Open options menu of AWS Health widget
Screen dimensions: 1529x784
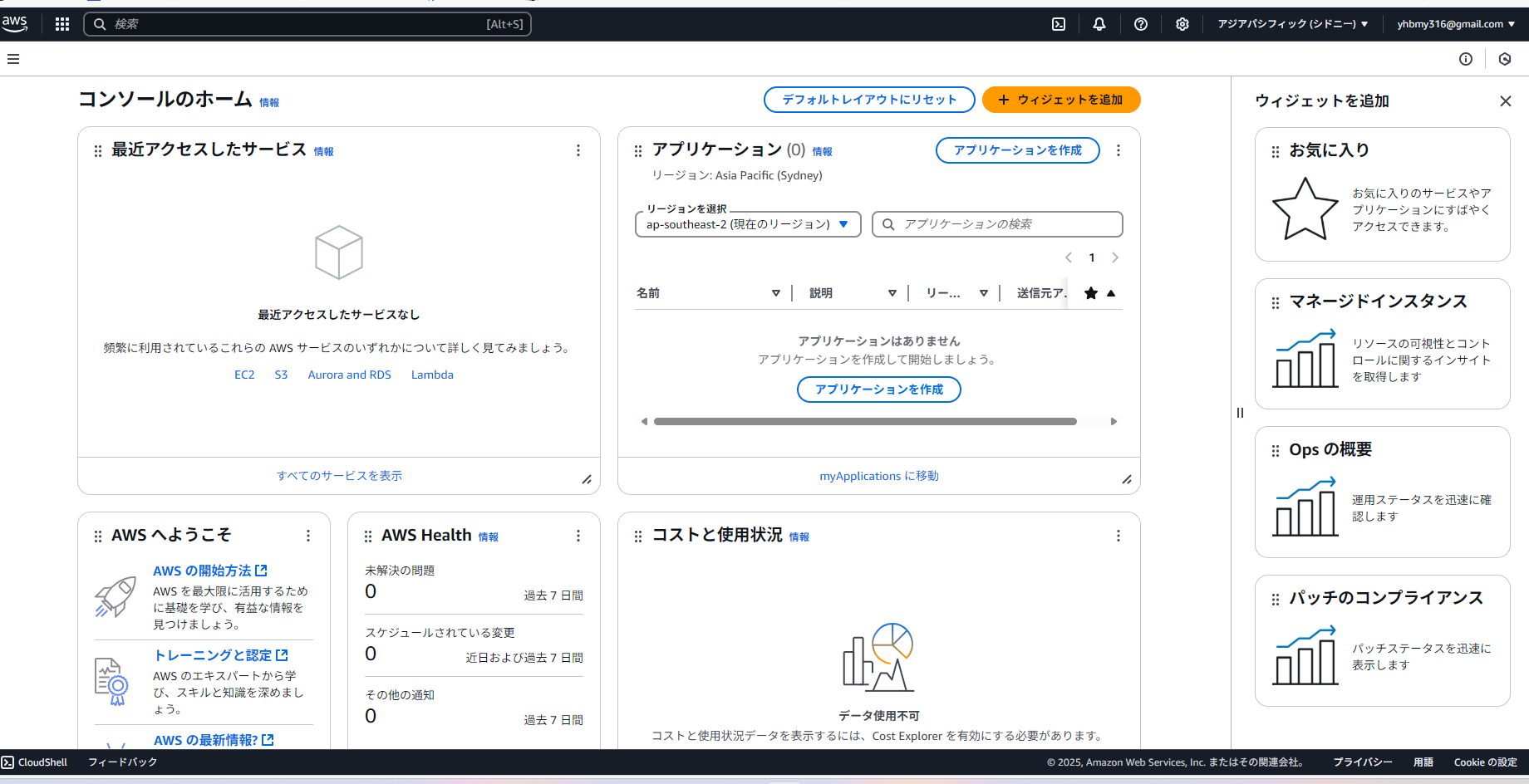click(578, 536)
